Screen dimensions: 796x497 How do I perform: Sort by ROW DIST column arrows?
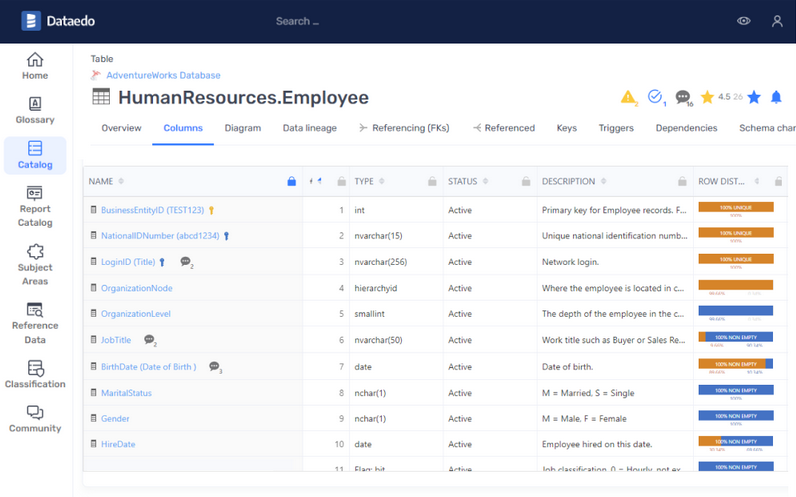(756, 181)
